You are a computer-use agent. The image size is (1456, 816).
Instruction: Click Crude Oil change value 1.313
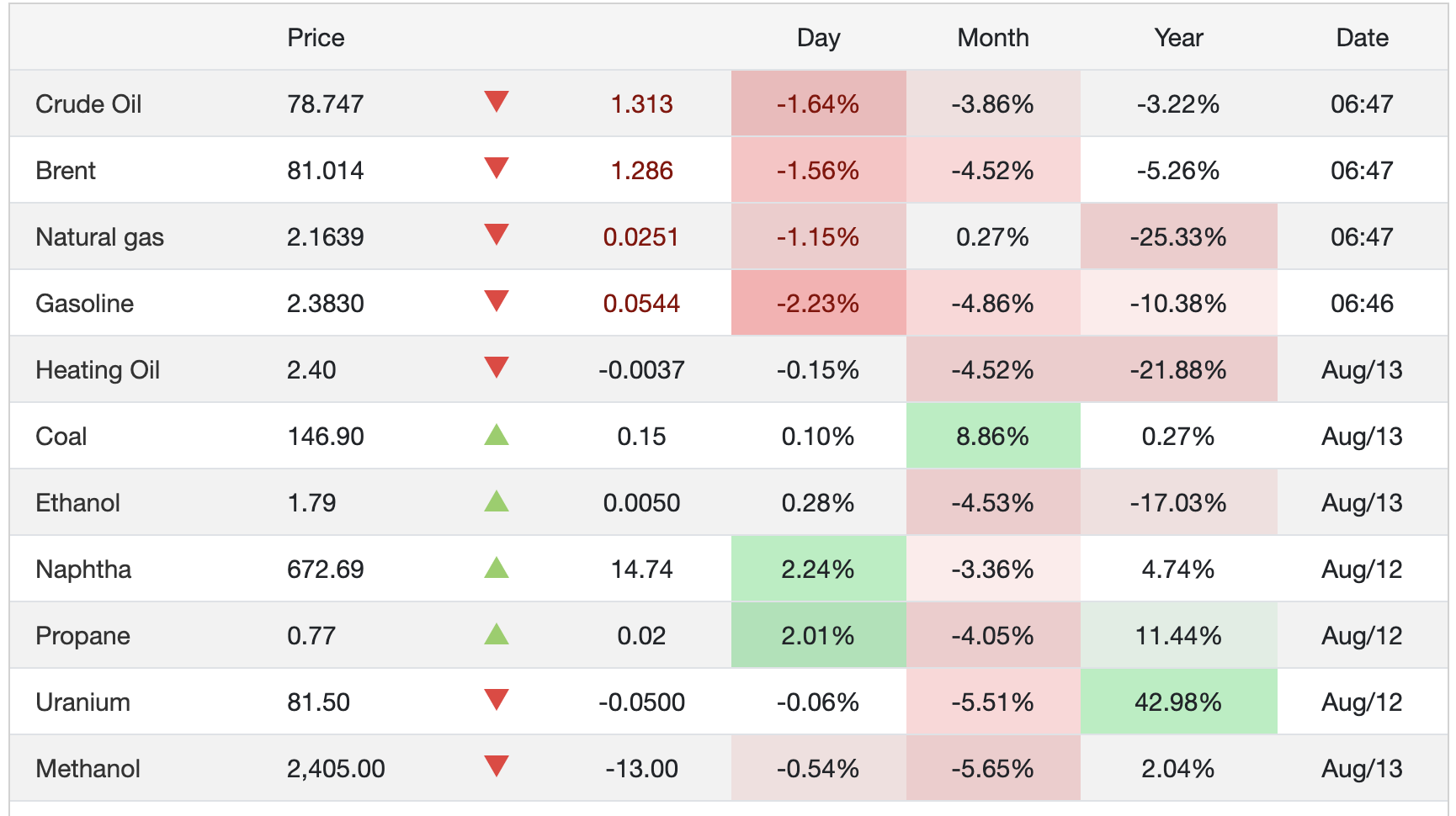click(641, 104)
